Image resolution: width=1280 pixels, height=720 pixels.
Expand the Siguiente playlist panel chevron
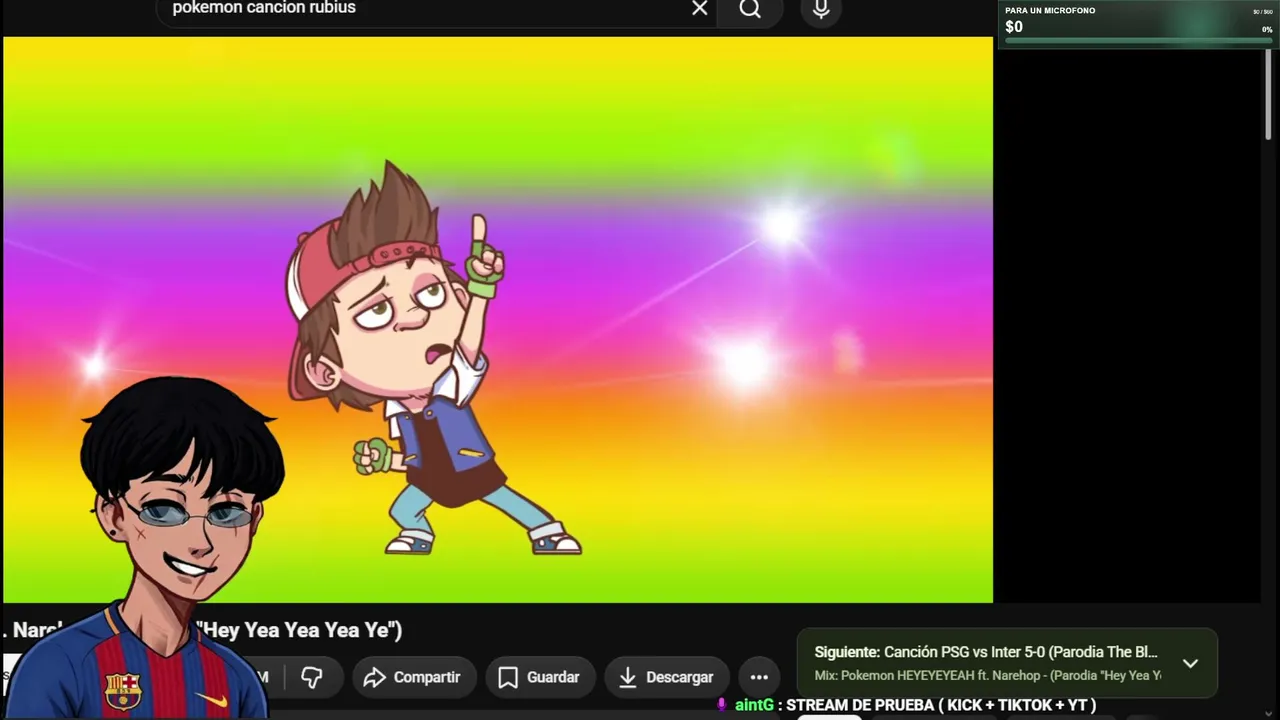pos(1190,663)
